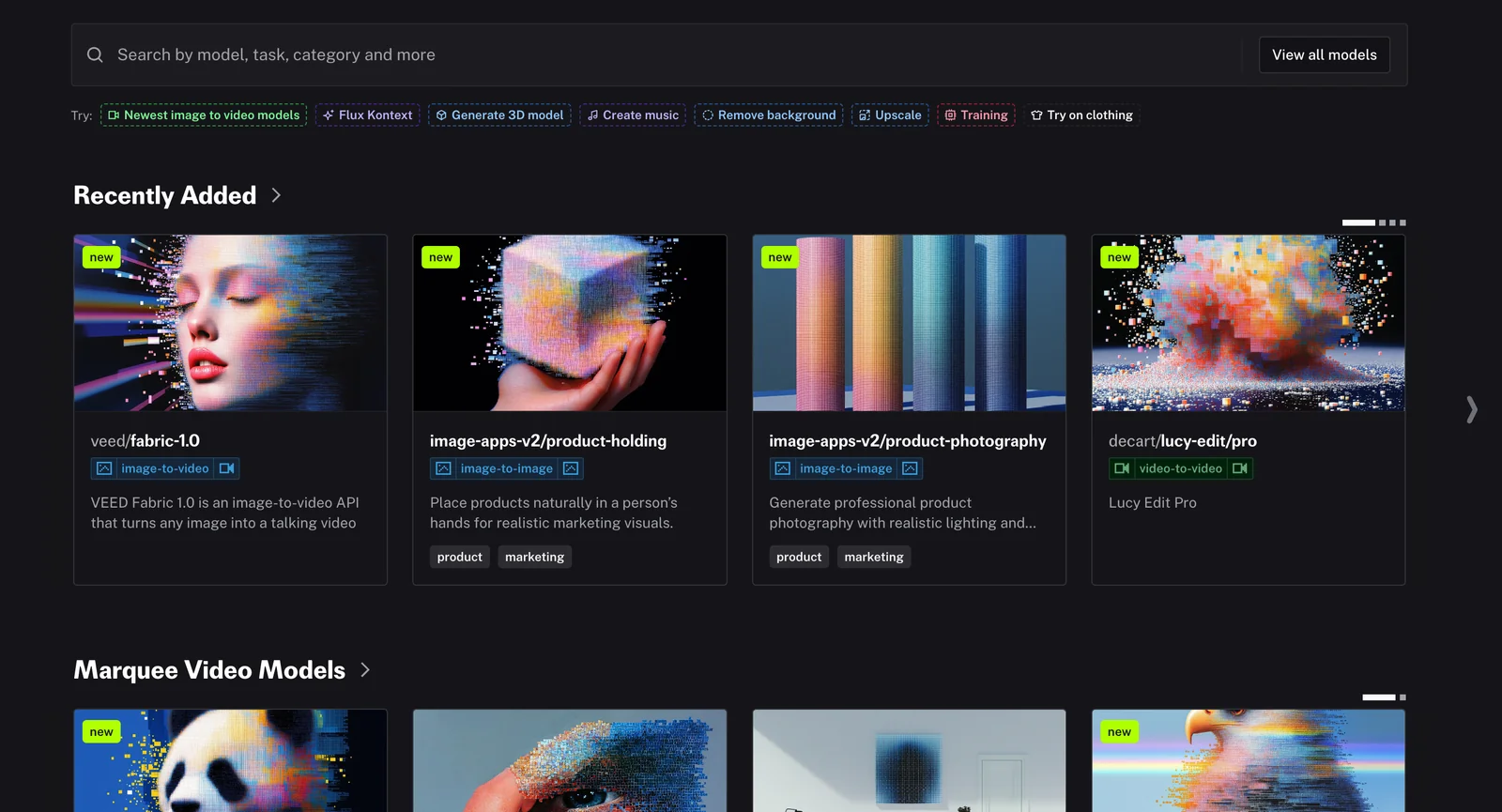
Task: Click the Upscale suggestion chip
Action: pyautogui.click(x=890, y=115)
